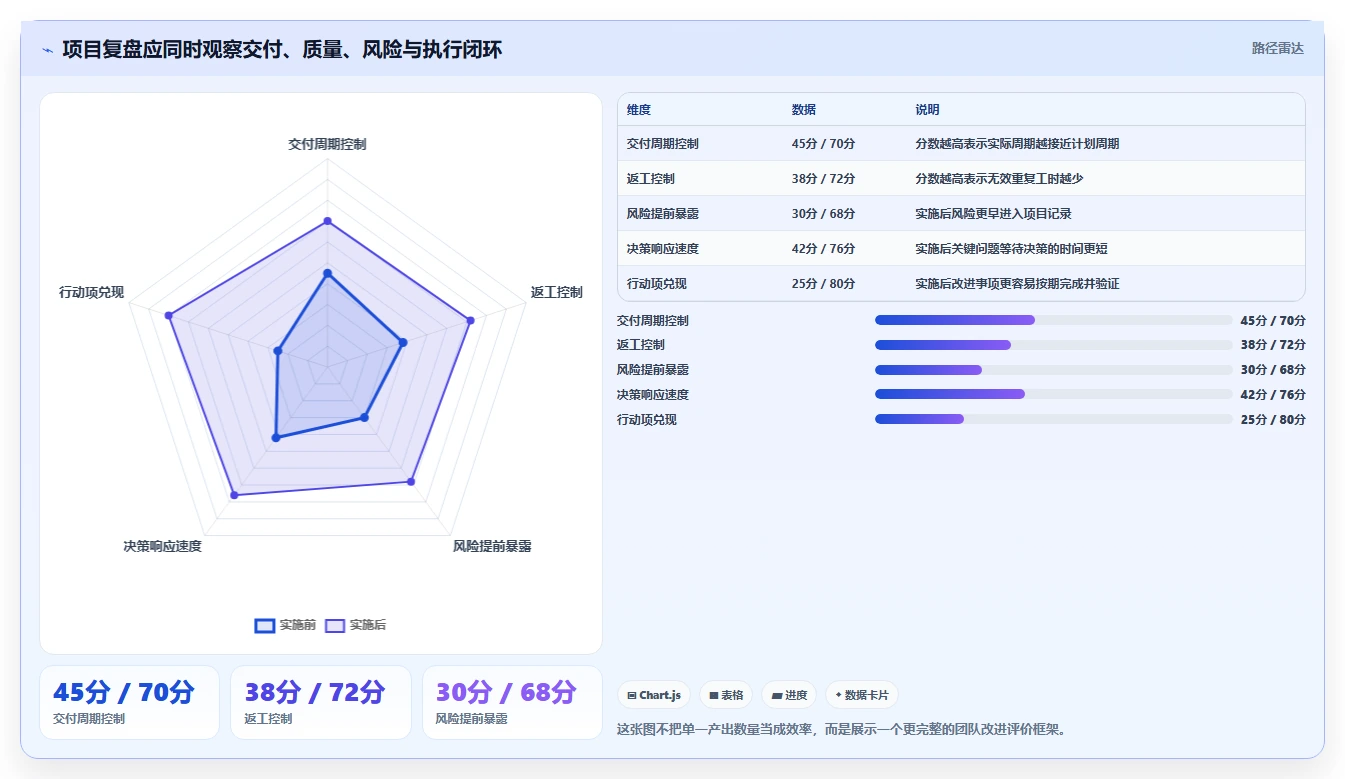
Task: Click the 决策响应速度 progress bar
Action: [x=1053, y=395]
